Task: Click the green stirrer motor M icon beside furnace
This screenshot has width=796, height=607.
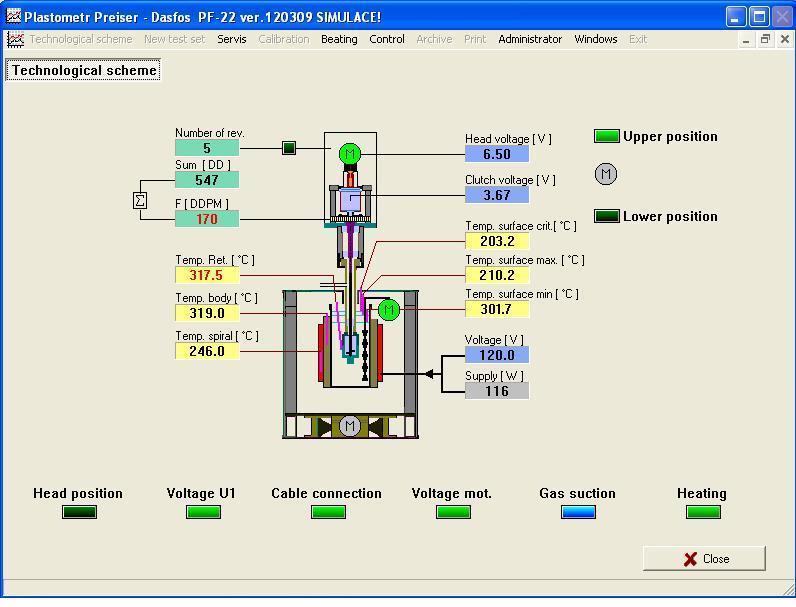Action: [x=389, y=310]
